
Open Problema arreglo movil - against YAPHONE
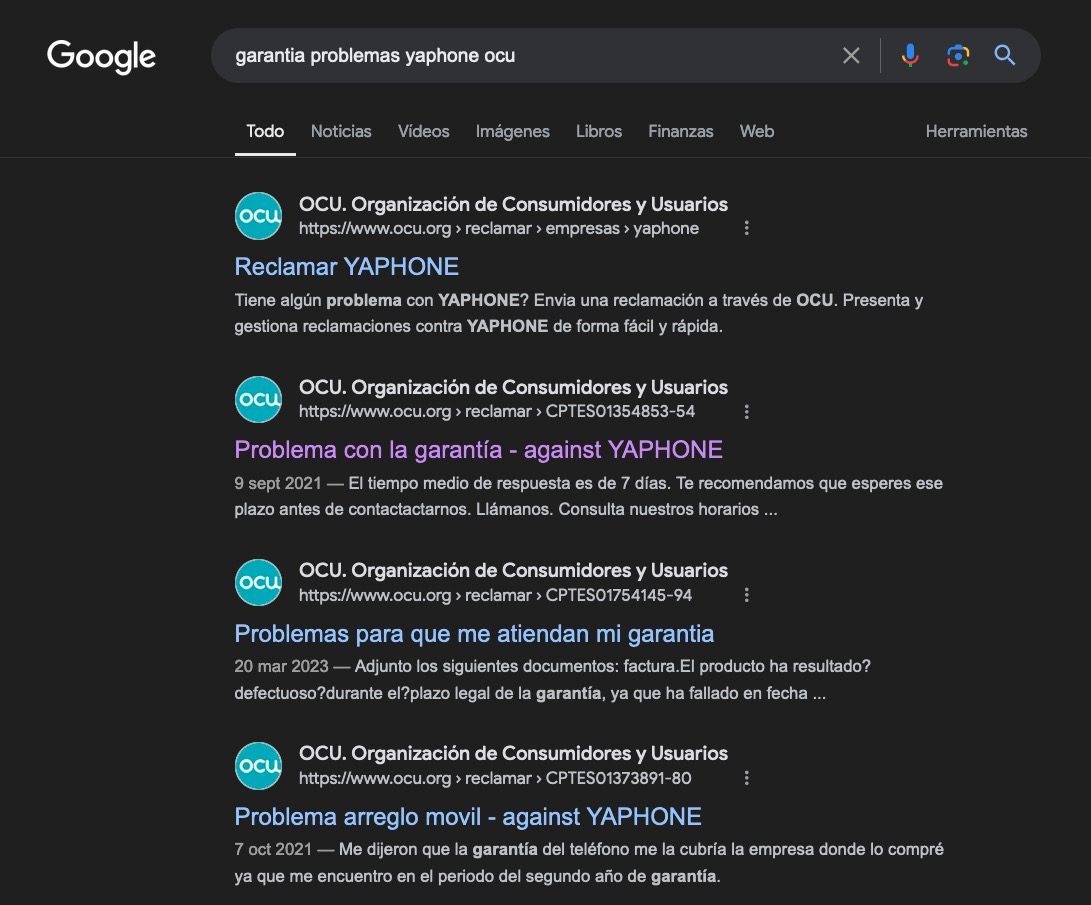click(x=468, y=817)
